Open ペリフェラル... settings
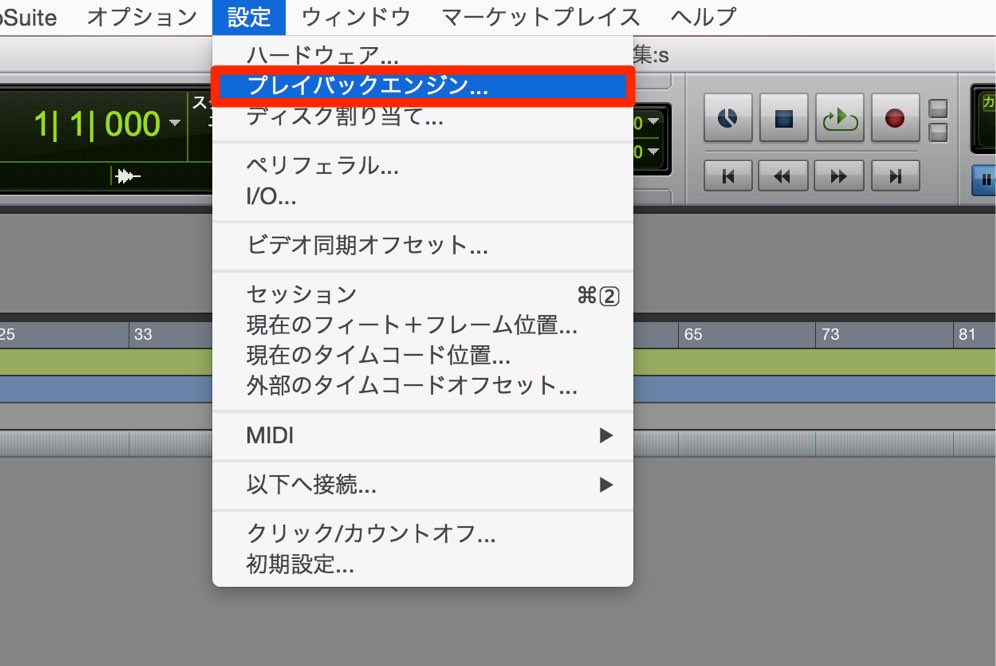 (x=422, y=166)
